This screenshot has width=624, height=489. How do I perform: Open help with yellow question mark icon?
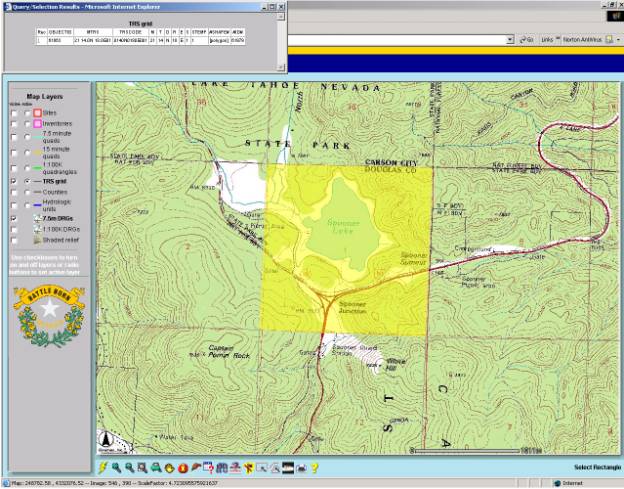(x=314, y=467)
